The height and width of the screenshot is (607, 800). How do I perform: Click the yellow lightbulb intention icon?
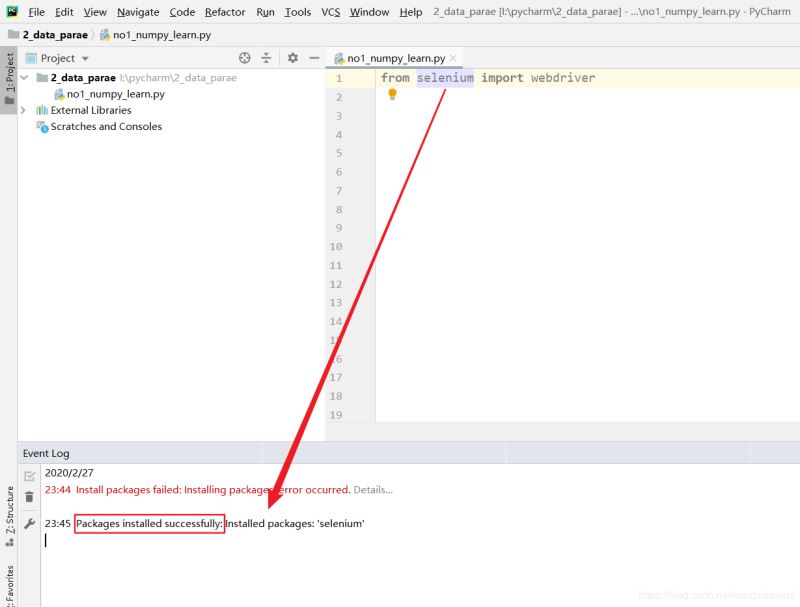[392, 94]
